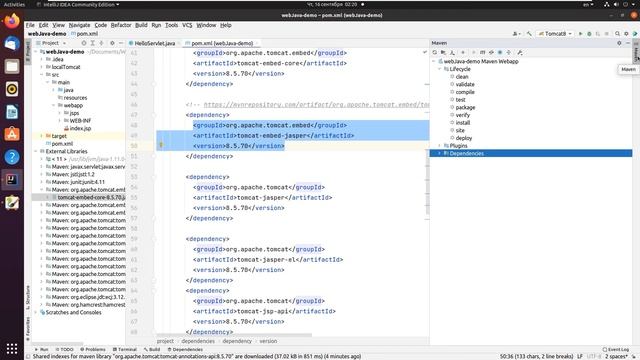The image size is (640, 360).
Task: Open Project view selector dropdown
Action: pyautogui.click(x=51, y=43)
